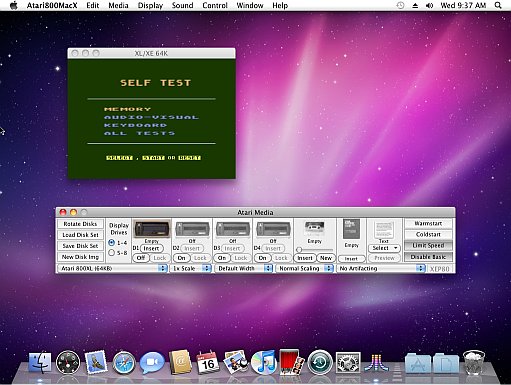This screenshot has width=511, height=385.
Task: Open Dashboard from the Dock
Action: (x=68, y=363)
